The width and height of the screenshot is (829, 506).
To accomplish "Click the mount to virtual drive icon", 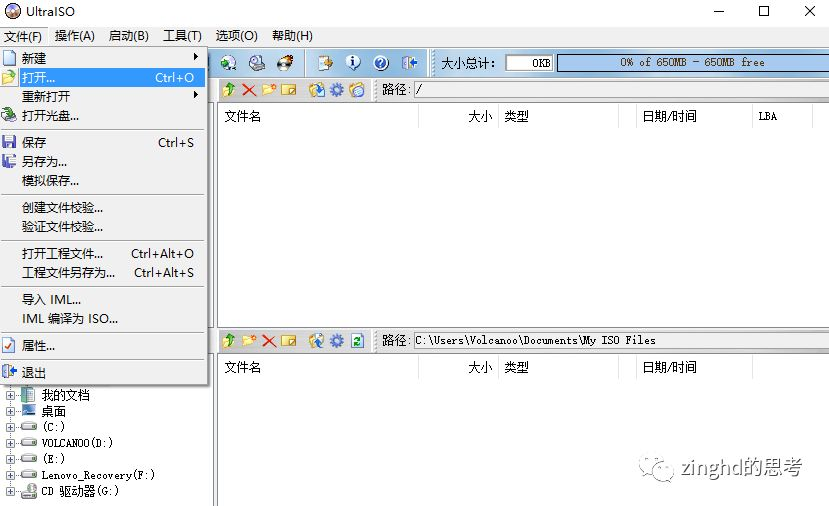I will [x=257, y=63].
